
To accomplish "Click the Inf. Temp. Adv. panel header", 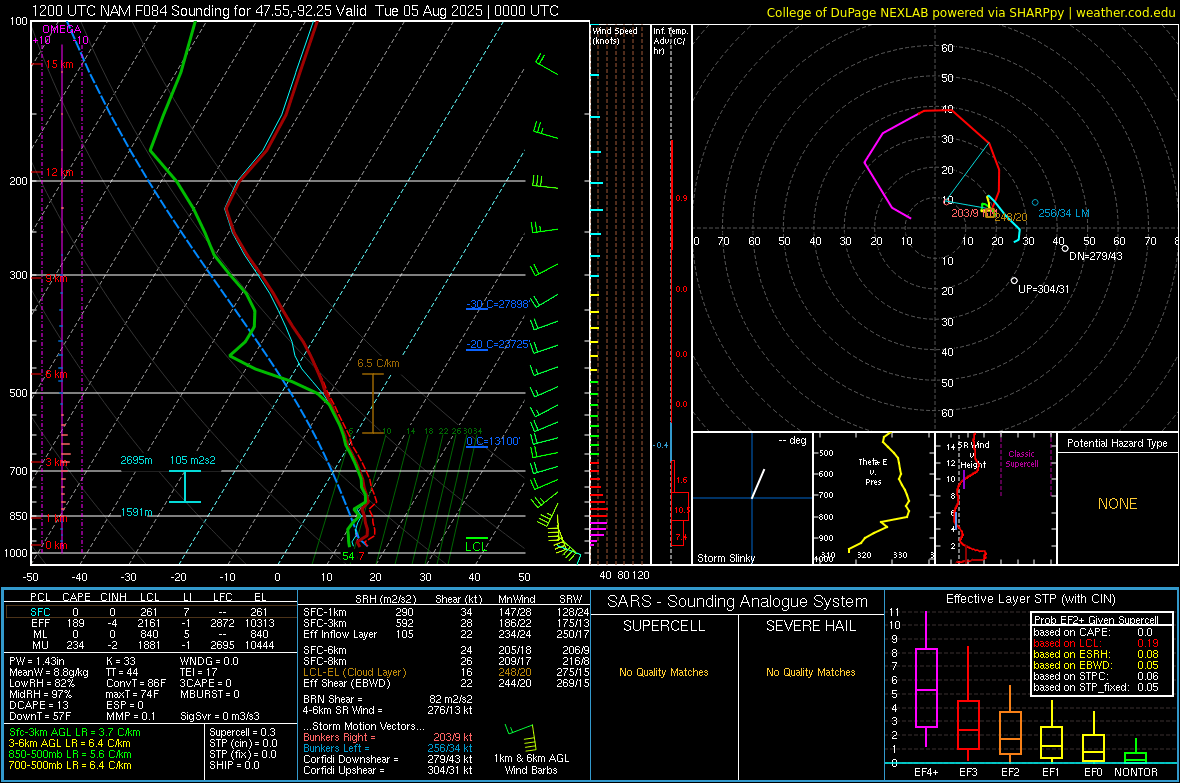I will [670, 41].
